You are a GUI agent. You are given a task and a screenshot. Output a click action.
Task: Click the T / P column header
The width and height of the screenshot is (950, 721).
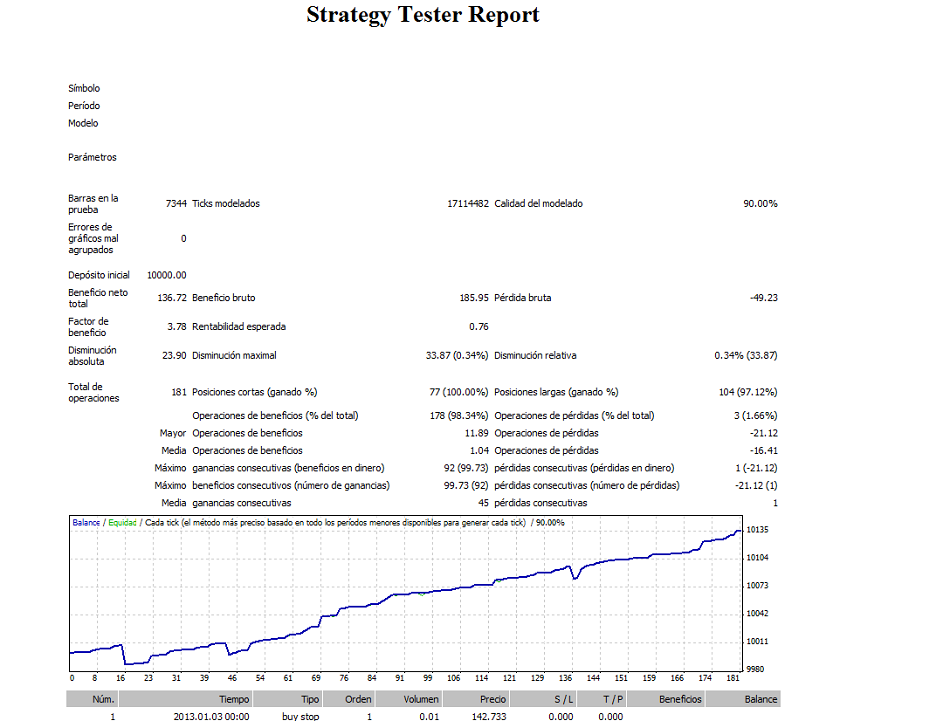(x=612, y=699)
